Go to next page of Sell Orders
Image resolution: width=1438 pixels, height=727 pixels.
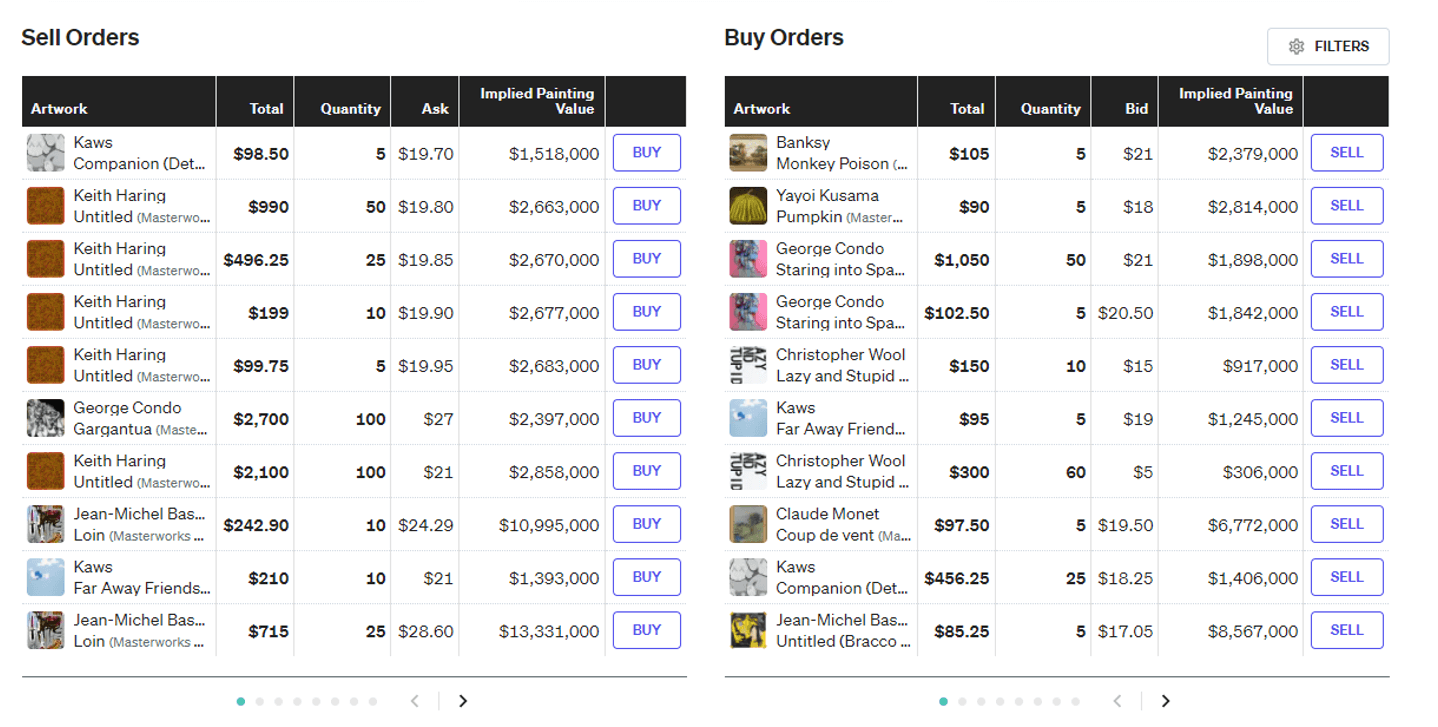pos(463,701)
